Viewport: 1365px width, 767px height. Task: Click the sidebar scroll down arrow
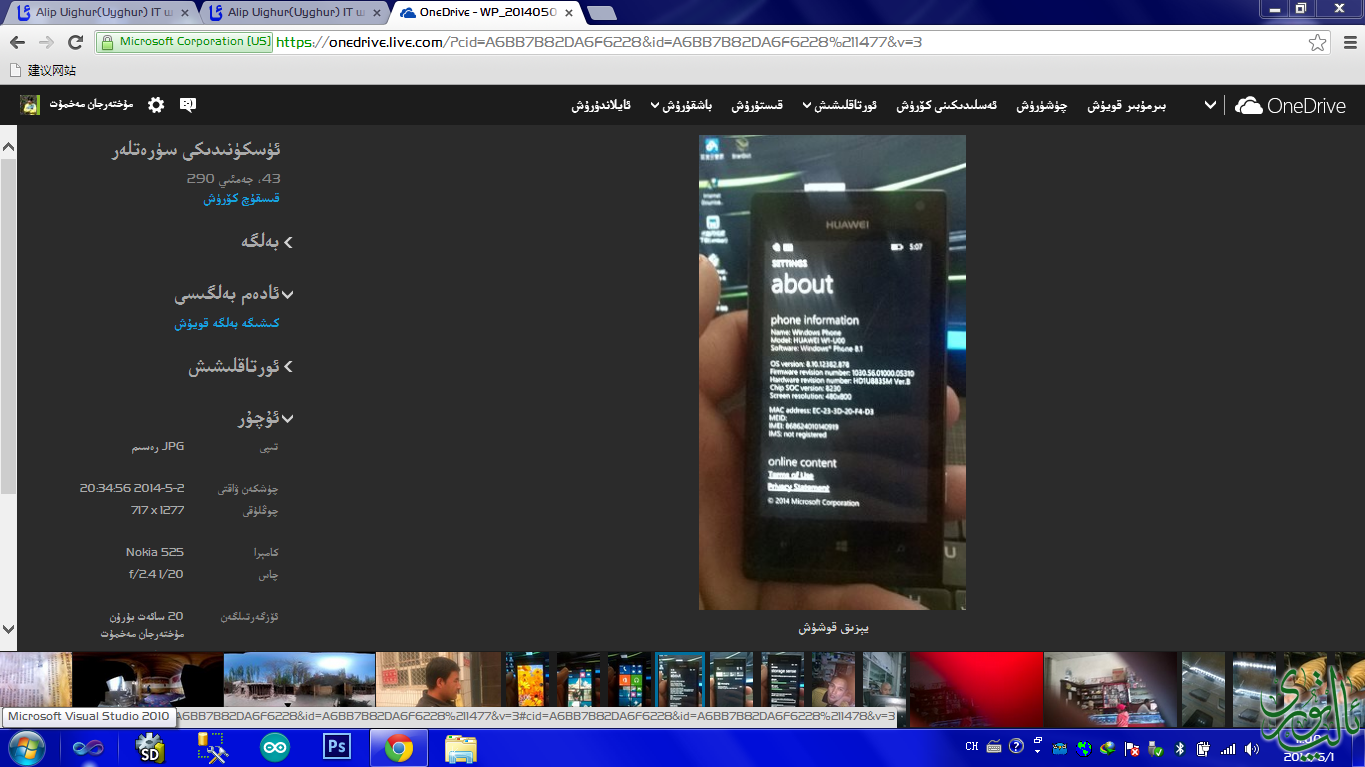click(x=8, y=630)
